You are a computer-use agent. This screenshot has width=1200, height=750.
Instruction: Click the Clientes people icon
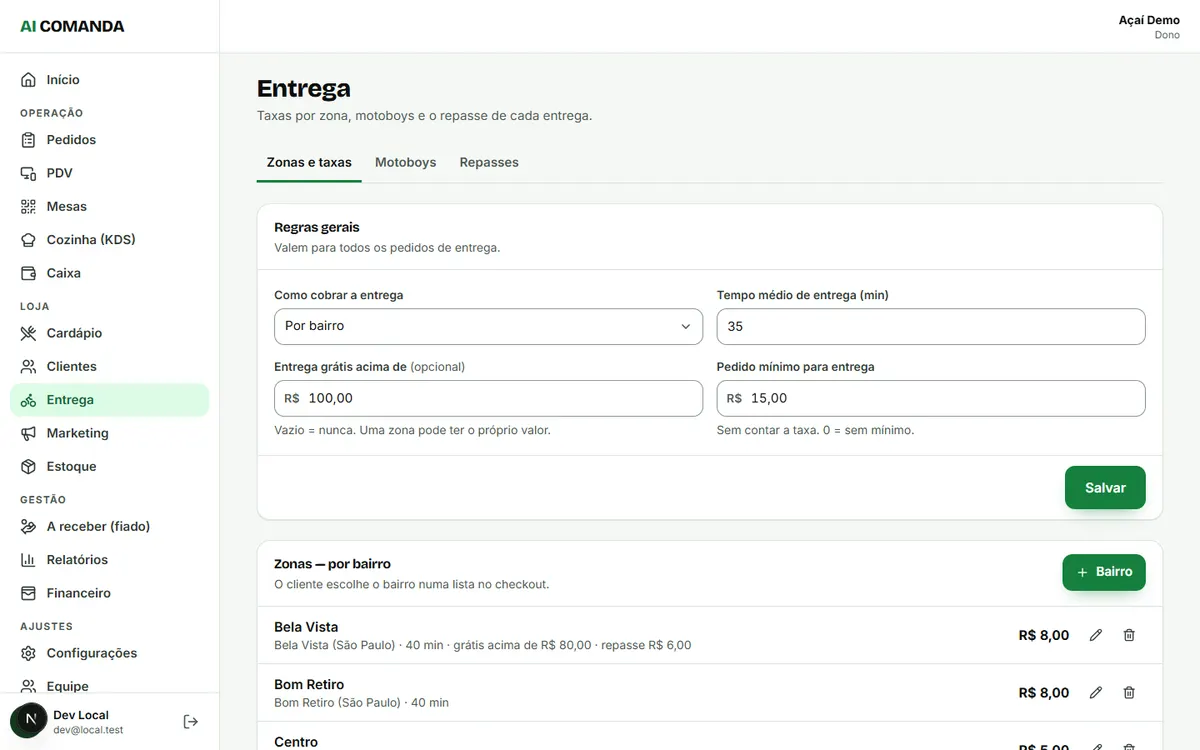(x=28, y=367)
